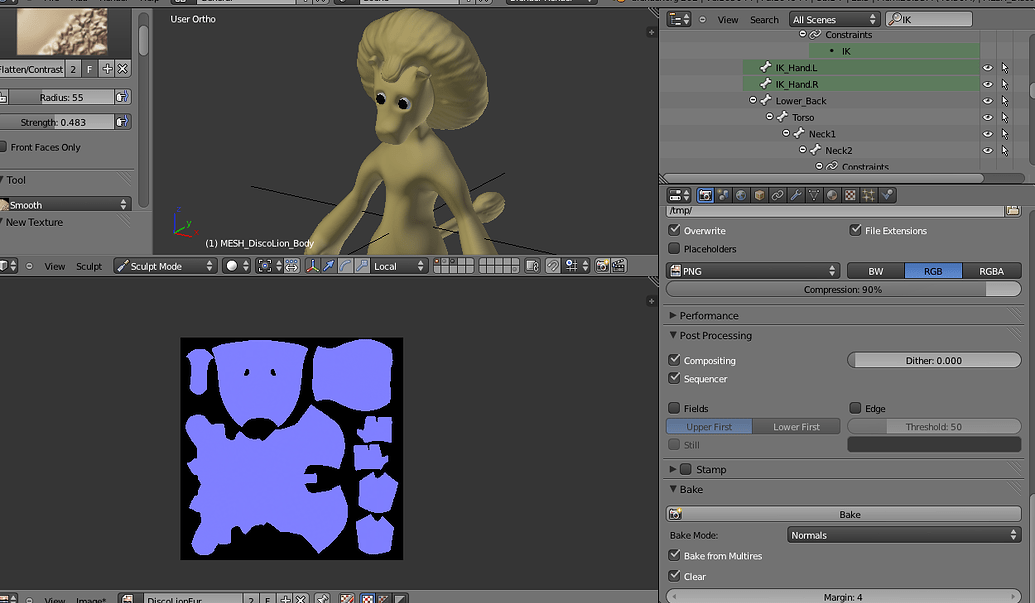This screenshot has width=1035, height=603.
Task: Add new image with plus in UV editor
Action: (x=285, y=599)
